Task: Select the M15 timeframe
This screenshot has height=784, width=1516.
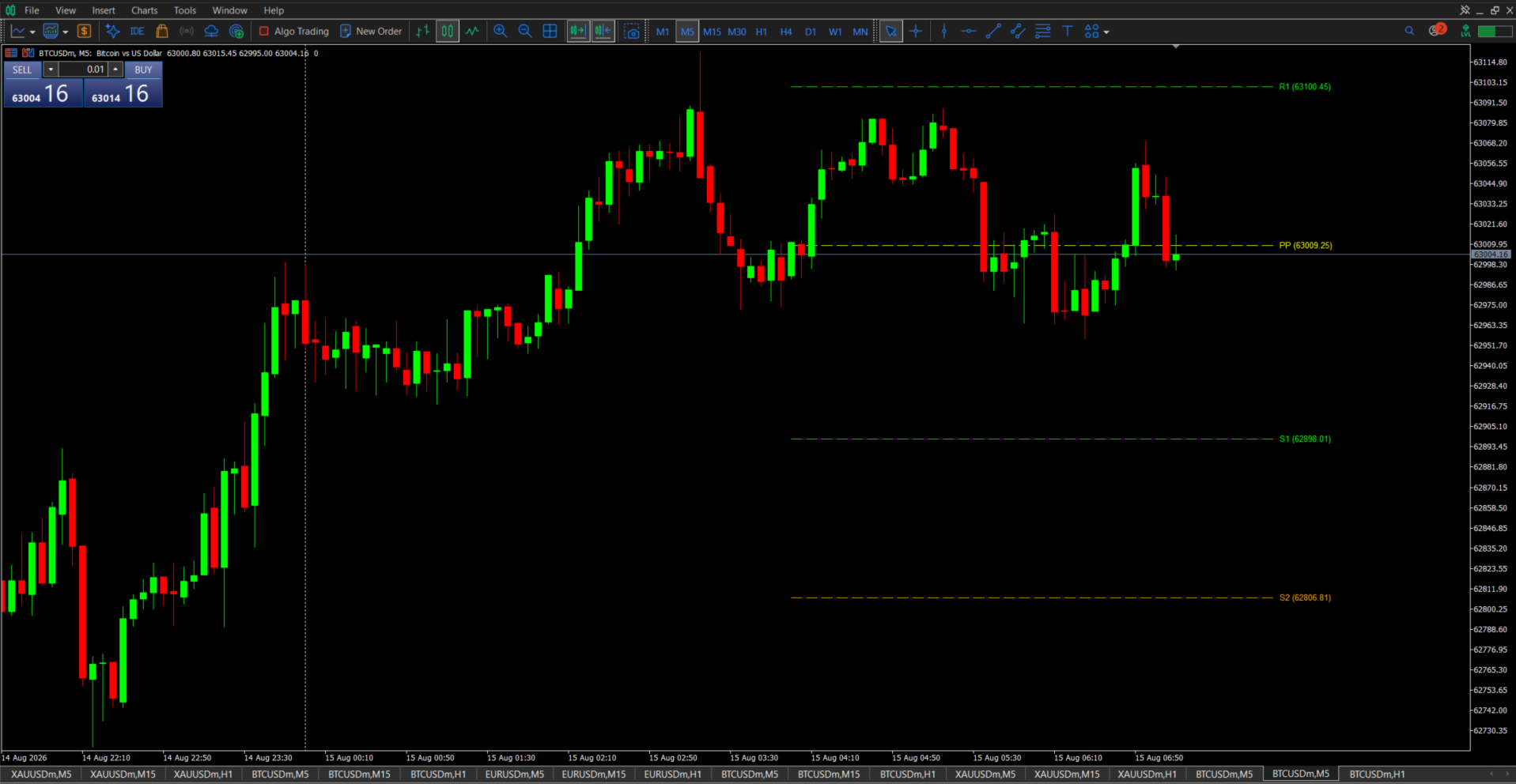Action: pyautogui.click(x=712, y=32)
